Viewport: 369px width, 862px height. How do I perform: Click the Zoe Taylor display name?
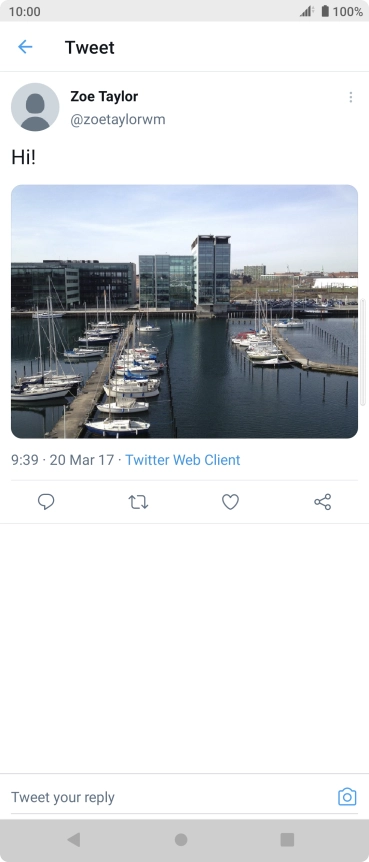104,96
